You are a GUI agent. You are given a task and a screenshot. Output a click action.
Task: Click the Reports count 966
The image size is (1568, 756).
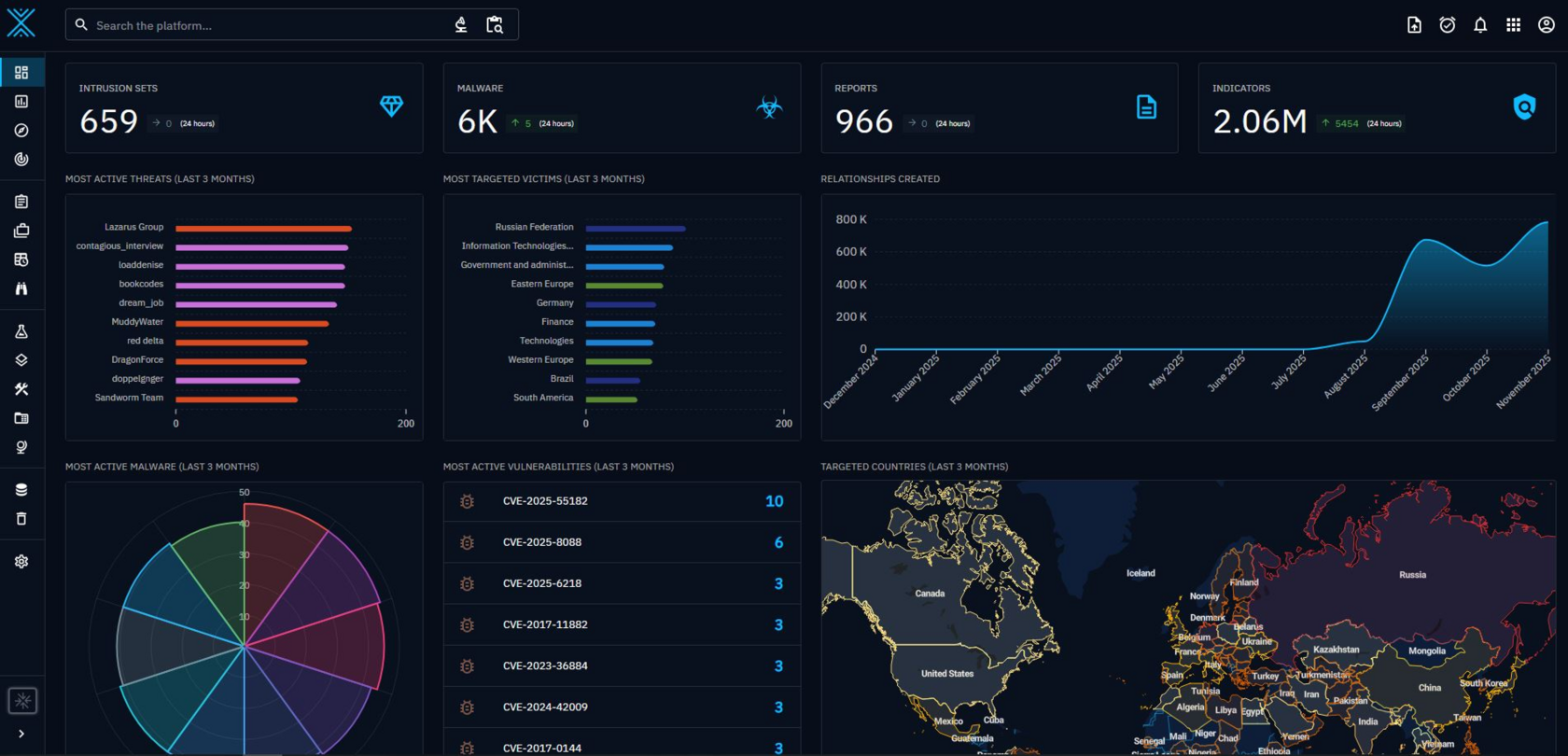coord(864,121)
